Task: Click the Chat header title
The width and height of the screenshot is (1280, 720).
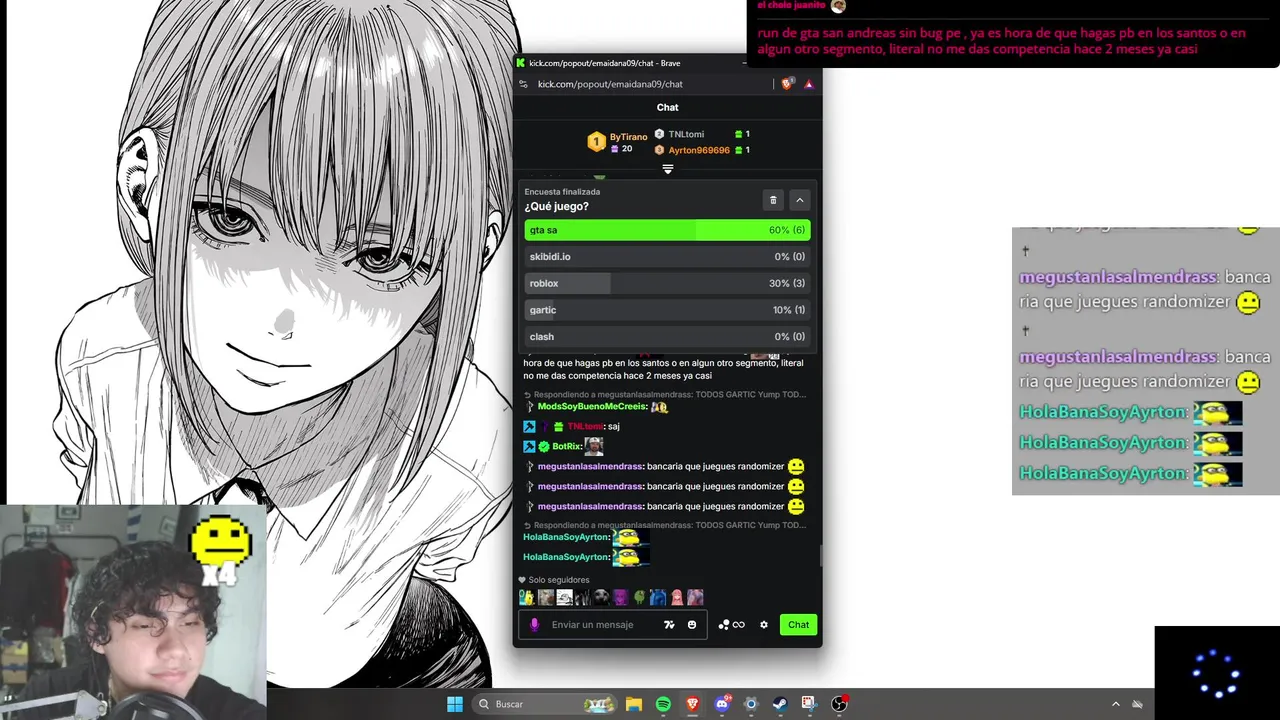Action: tap(667, 107)
